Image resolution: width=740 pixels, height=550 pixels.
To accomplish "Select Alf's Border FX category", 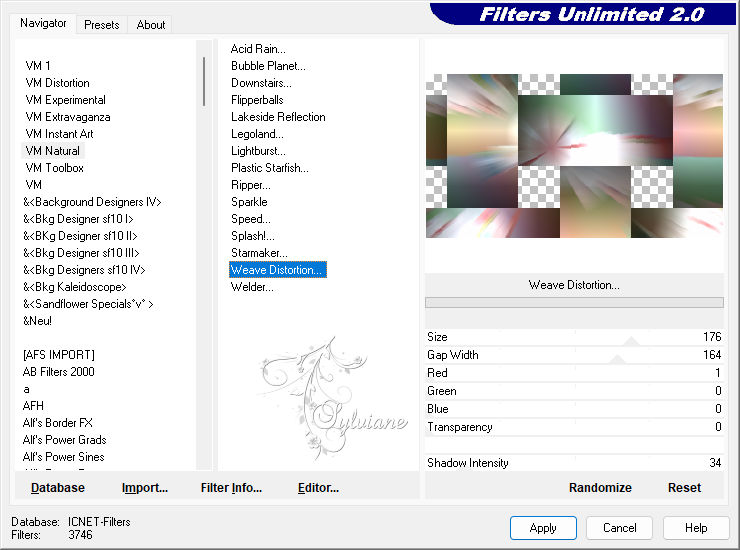I will click(58, 423).
